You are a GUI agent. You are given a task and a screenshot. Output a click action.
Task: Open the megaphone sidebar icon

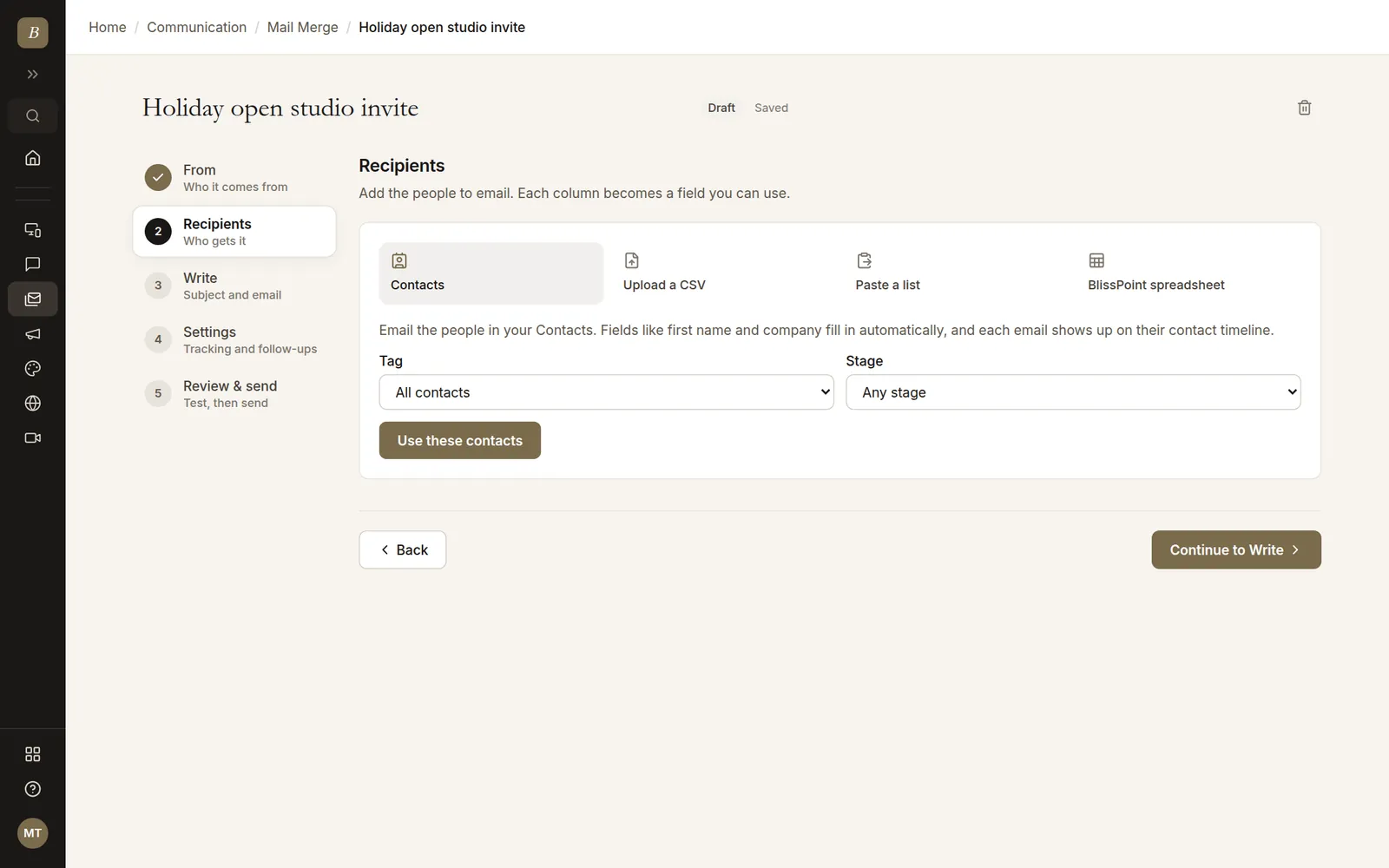(32, 333)
